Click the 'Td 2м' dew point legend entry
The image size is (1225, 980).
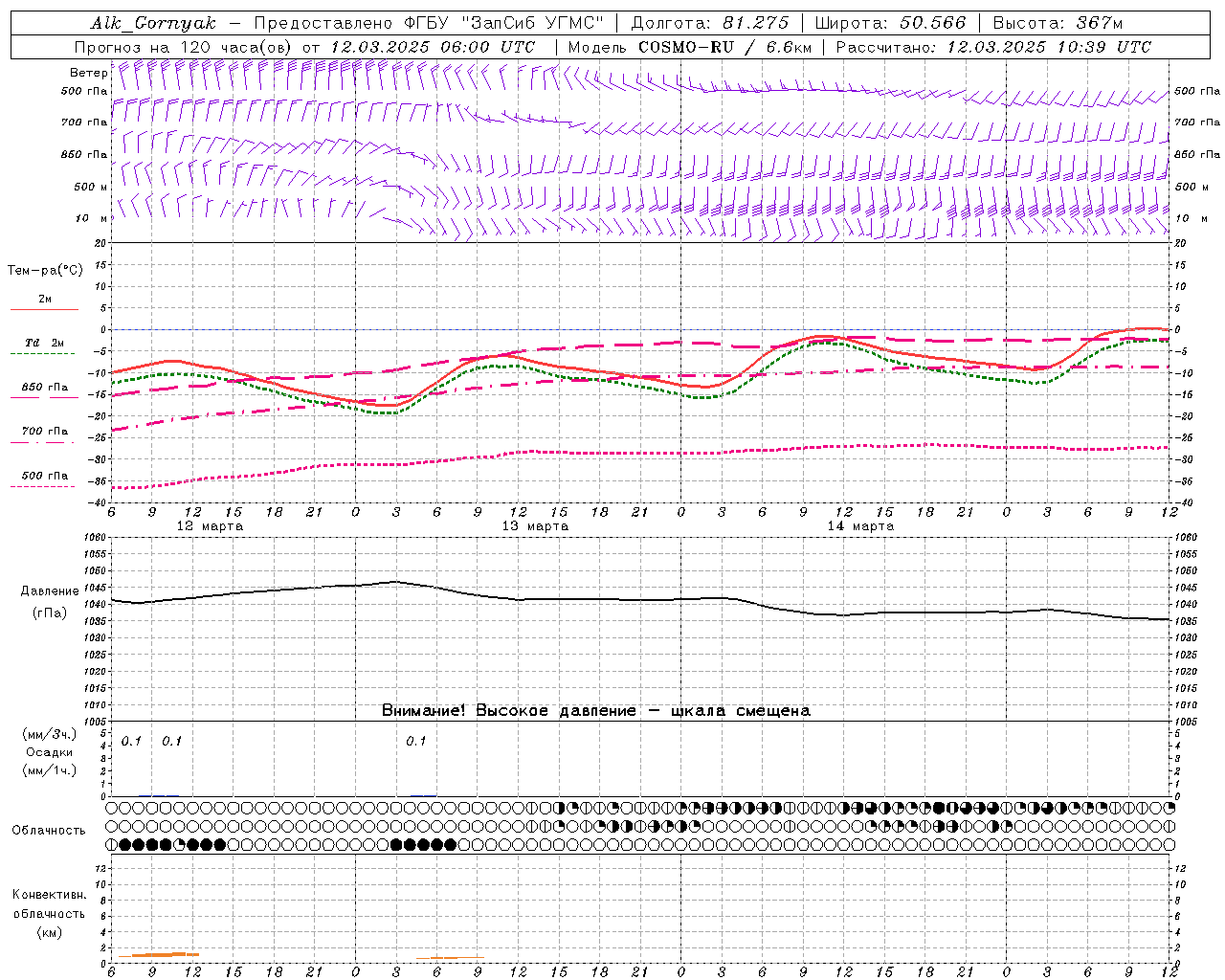(44, 343)
